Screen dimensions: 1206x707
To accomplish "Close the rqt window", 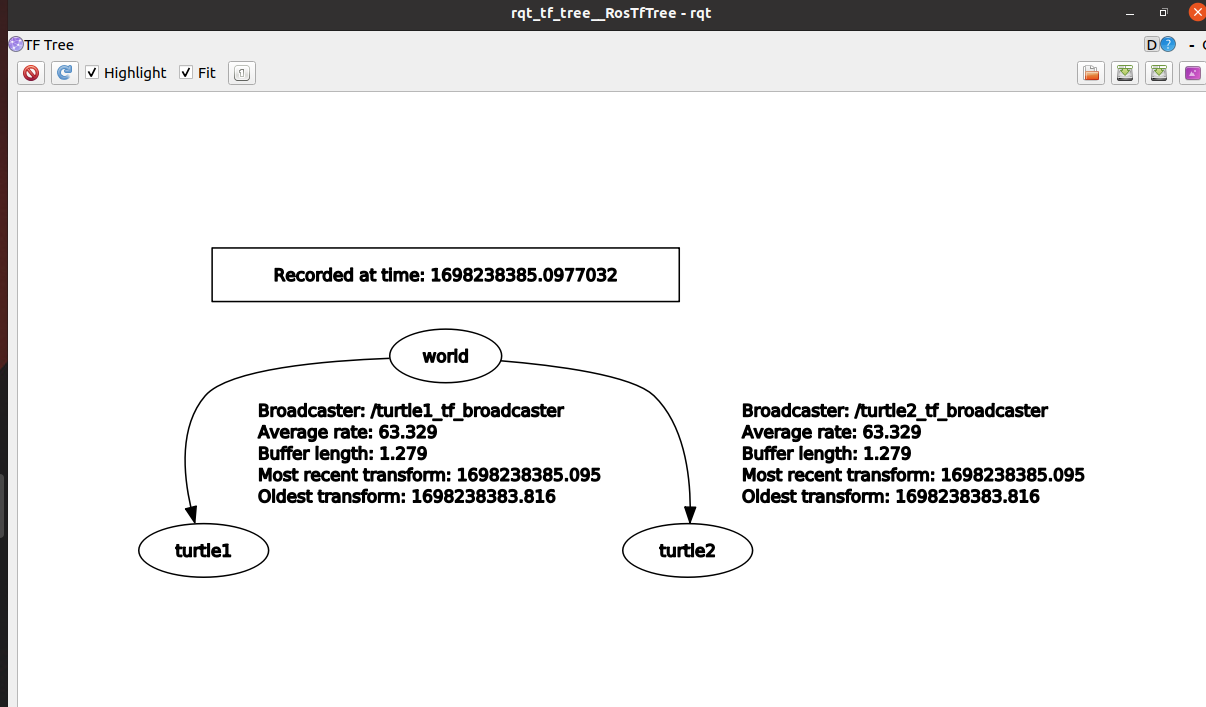I will point(1196,13).
